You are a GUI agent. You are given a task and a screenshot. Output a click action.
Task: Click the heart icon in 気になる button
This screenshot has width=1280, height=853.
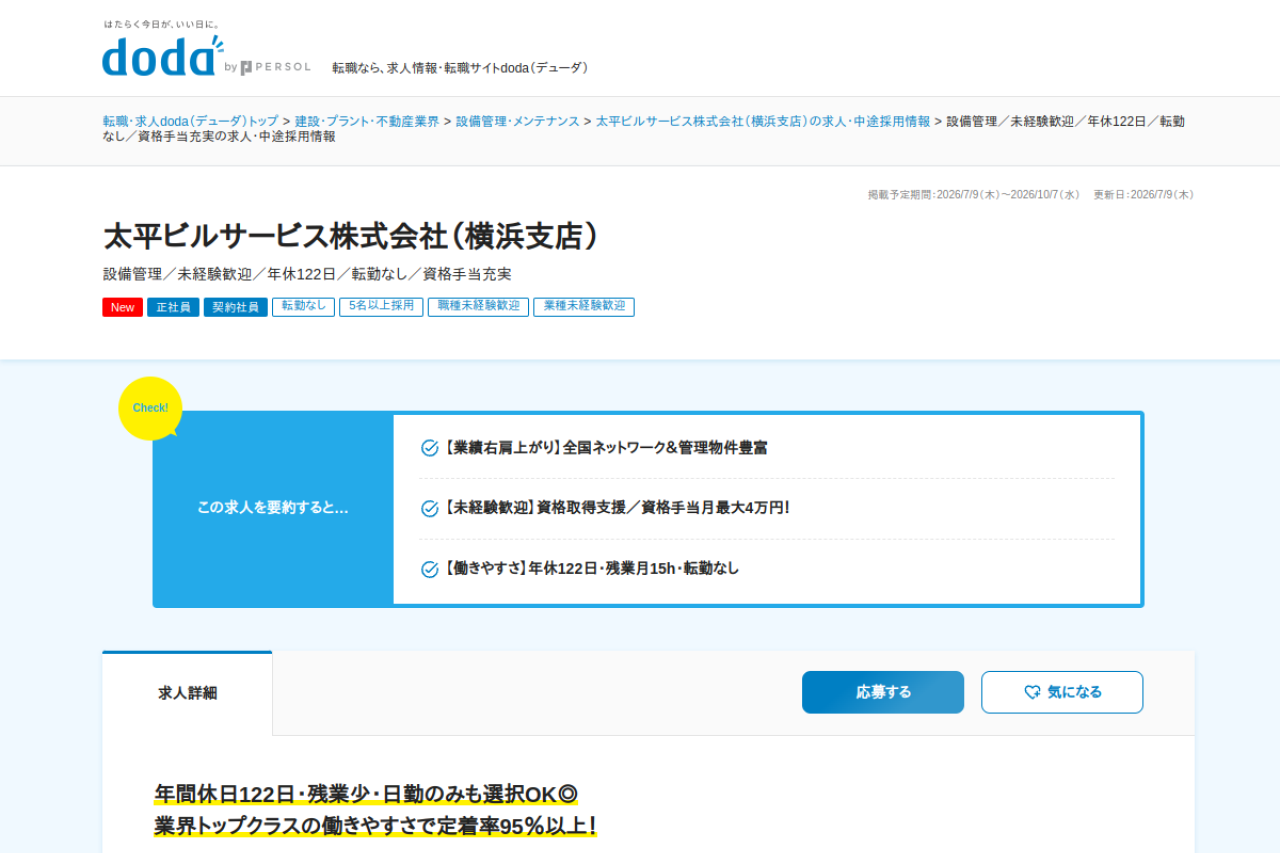1032,692
